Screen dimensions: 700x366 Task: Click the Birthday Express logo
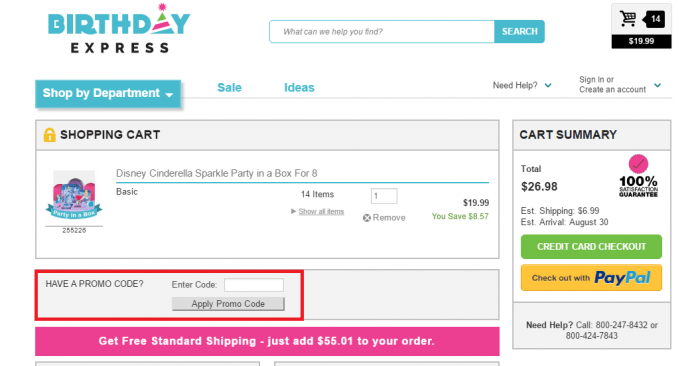click(119, 29)
